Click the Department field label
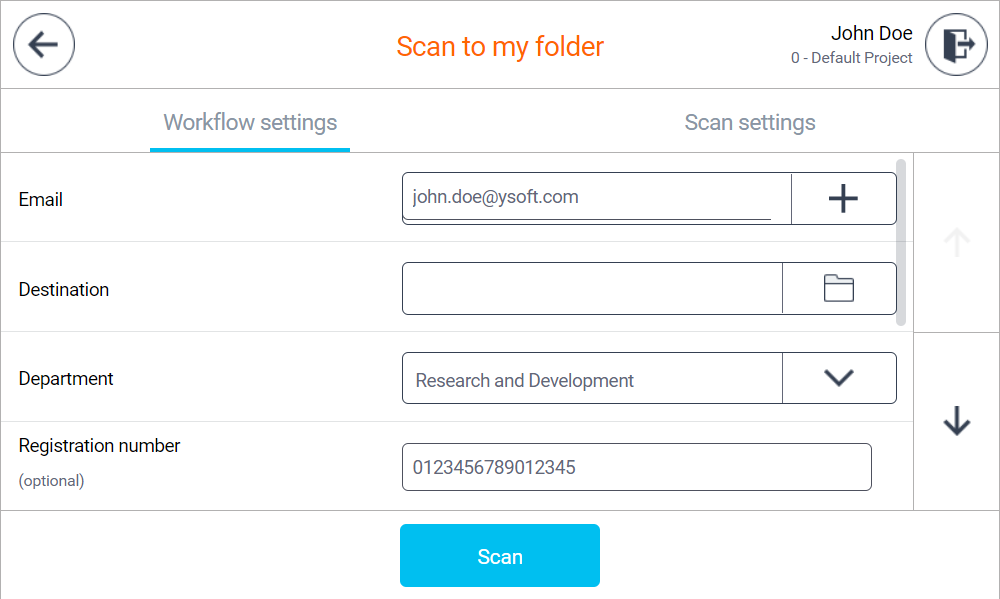1000x599 pixels. point(66,379)
